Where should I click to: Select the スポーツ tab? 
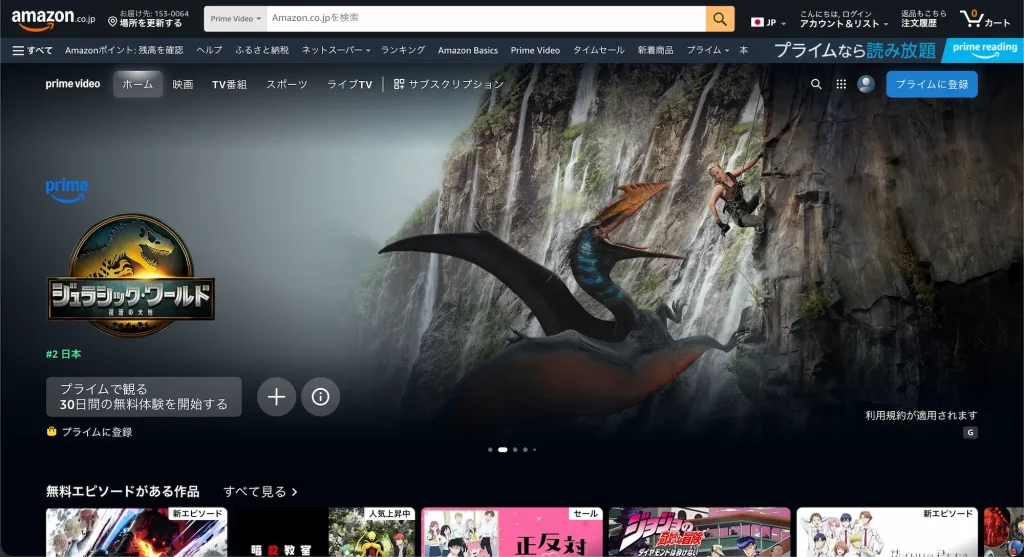(x=287, y=85)
